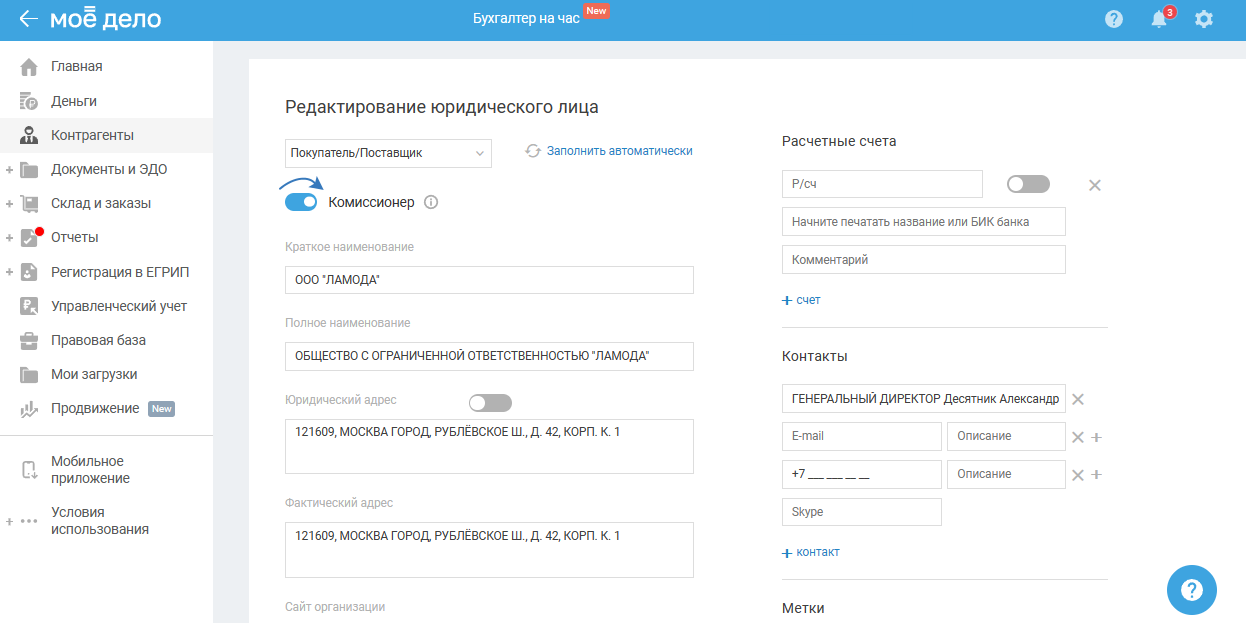The height and width of the screenshot is (623, 1246).
Task: Click the header help question mark
Action: (x=1114, y=19)
